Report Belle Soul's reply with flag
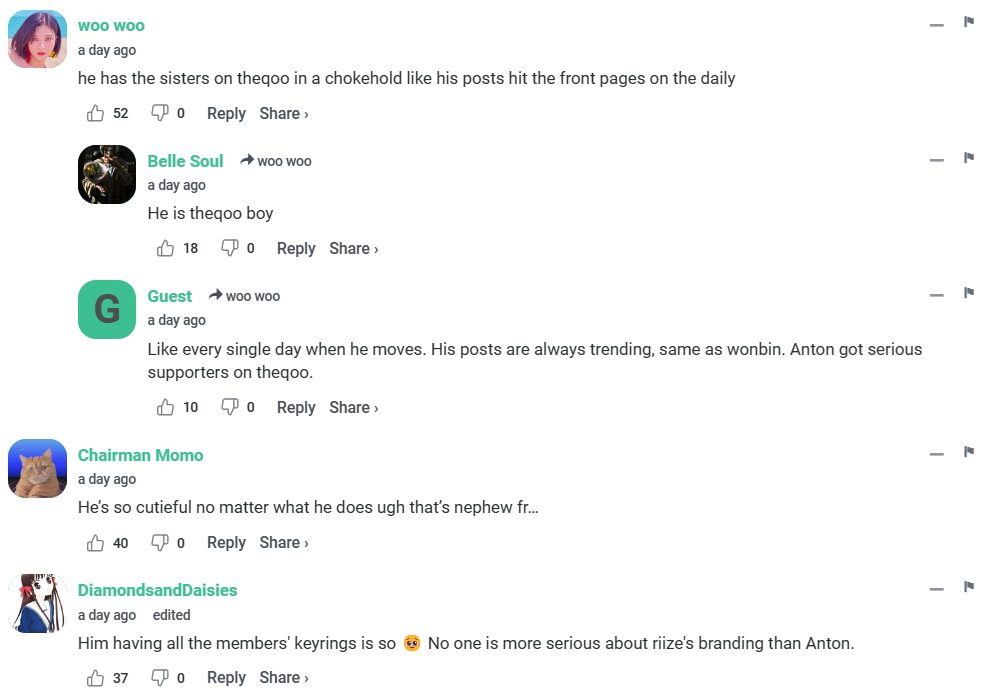Image resolution: width=985 pixels, height=699 pixels. 968,158
